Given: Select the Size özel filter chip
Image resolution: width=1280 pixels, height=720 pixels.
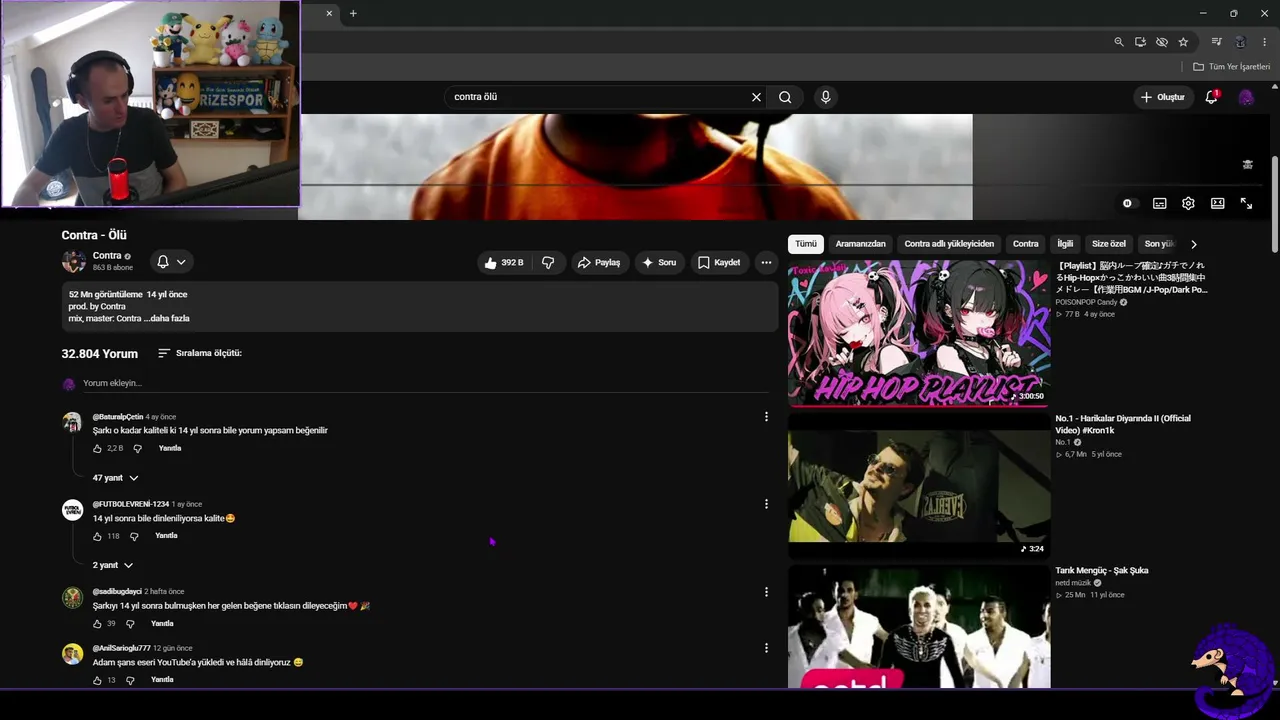Looking at the screenshot, I should pos(1109,244).
